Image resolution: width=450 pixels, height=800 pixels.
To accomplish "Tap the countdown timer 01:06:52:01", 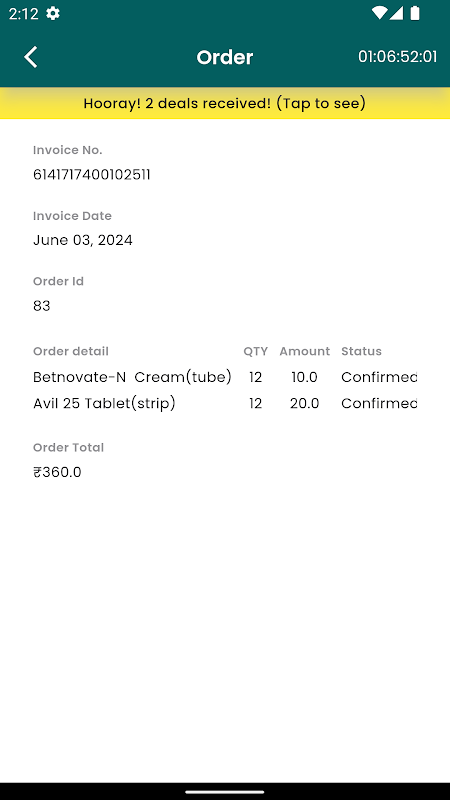I will click(397, 57).
